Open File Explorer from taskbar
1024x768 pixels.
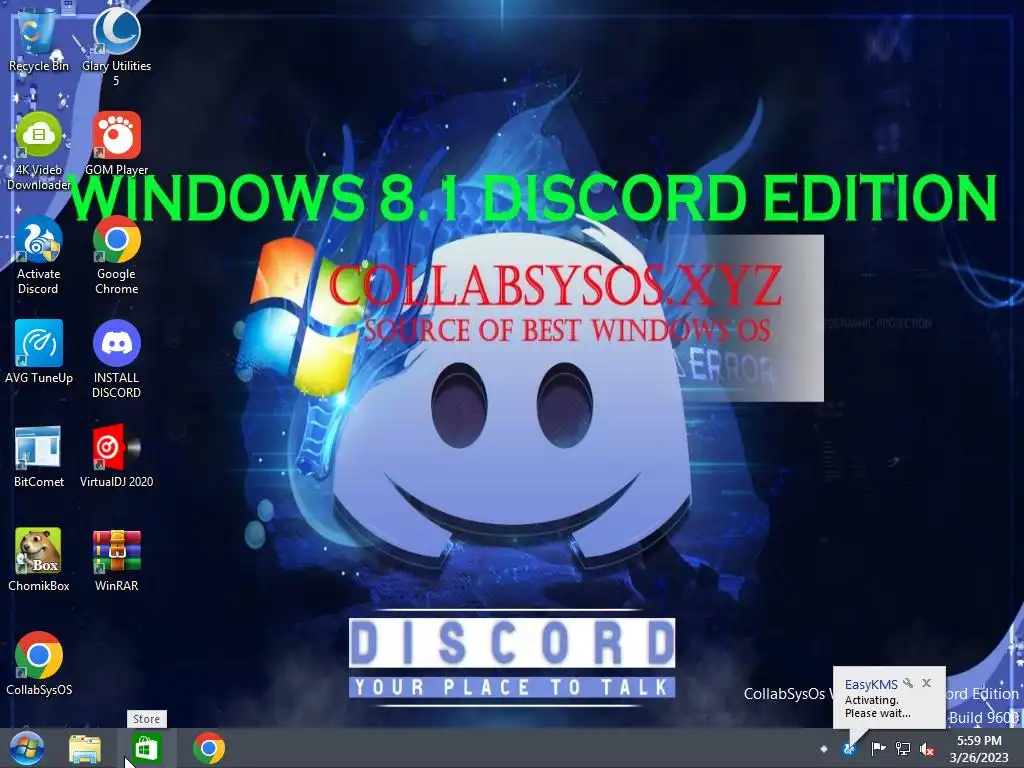pos(85,749)
